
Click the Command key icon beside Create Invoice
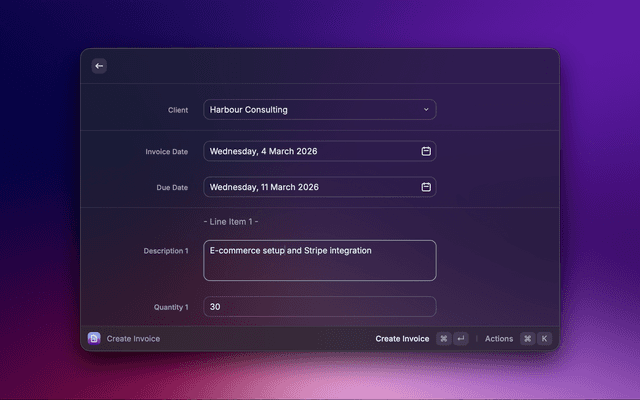coord(444,339)
